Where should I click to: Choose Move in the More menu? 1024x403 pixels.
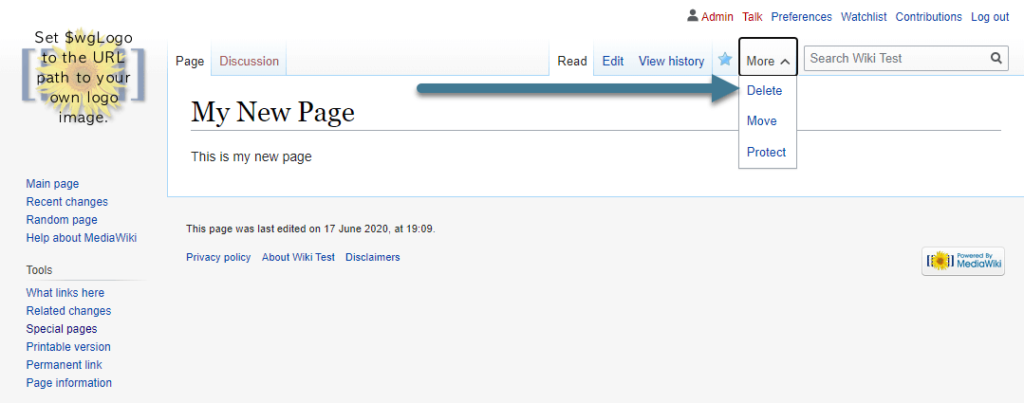pyautogui.click(x=762, y=121)
